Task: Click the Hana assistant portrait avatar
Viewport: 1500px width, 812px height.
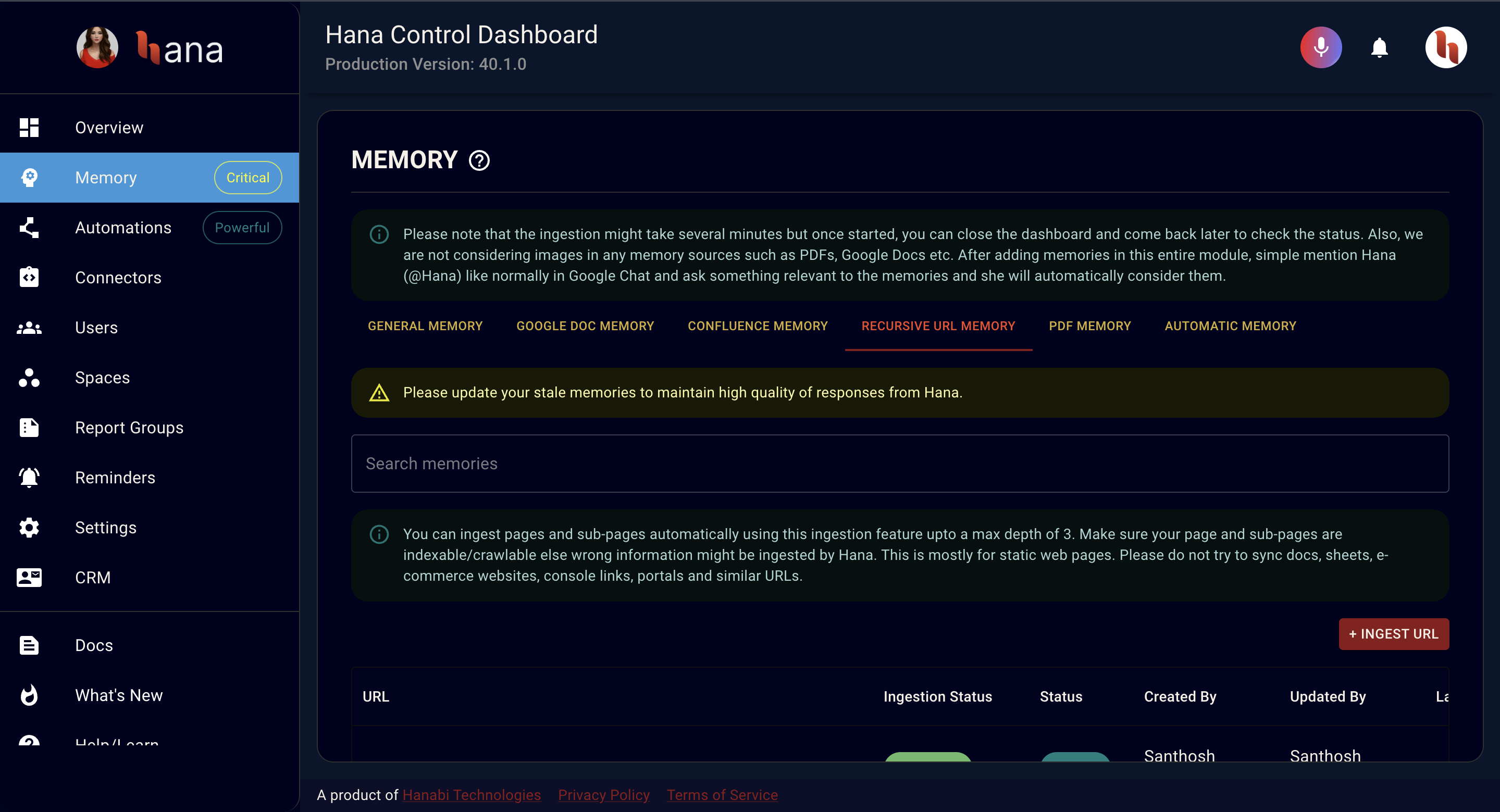Action: (97, 47)
